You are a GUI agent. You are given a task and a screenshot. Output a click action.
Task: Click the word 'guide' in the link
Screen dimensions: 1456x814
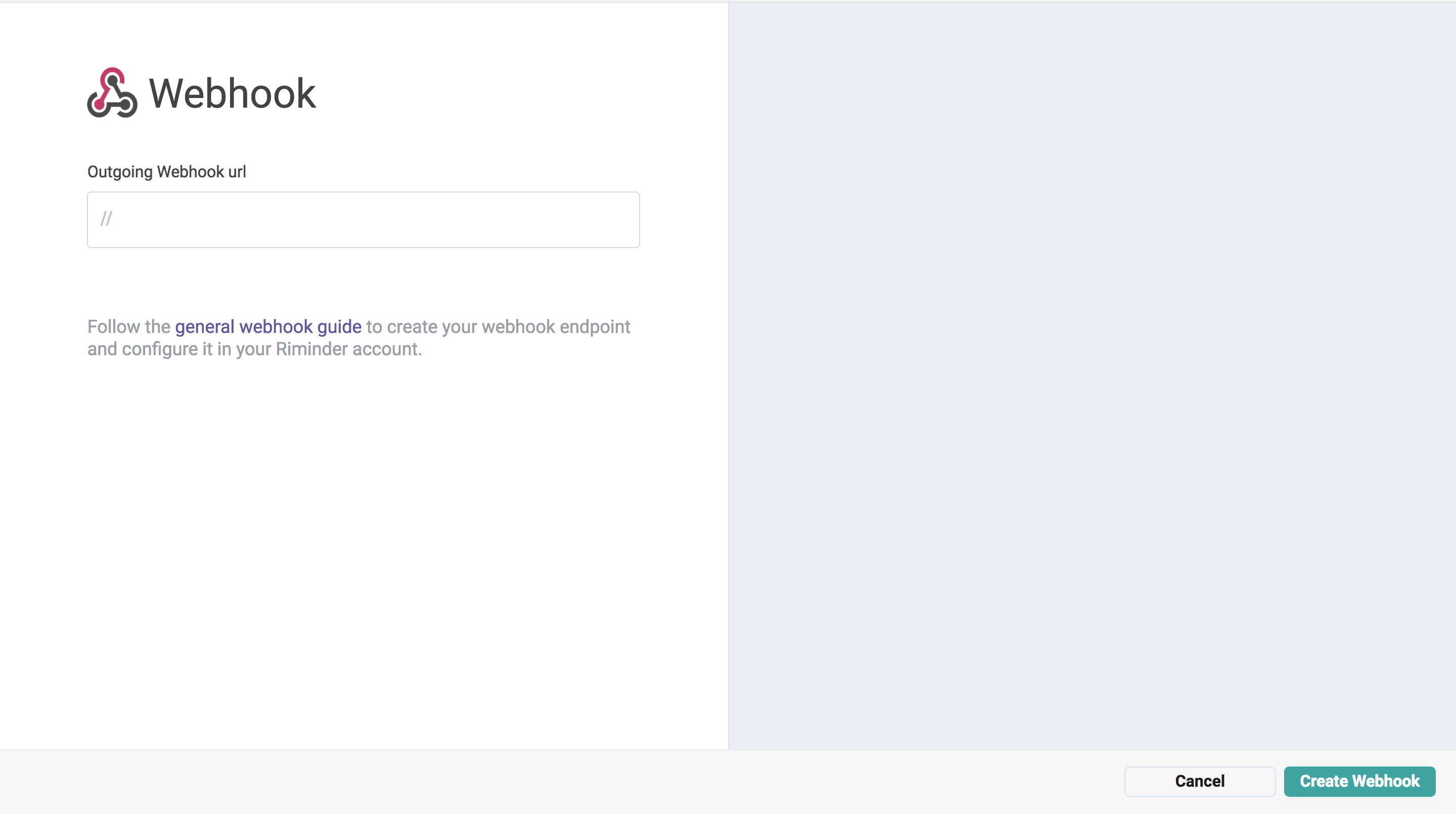tap(339, 326)
